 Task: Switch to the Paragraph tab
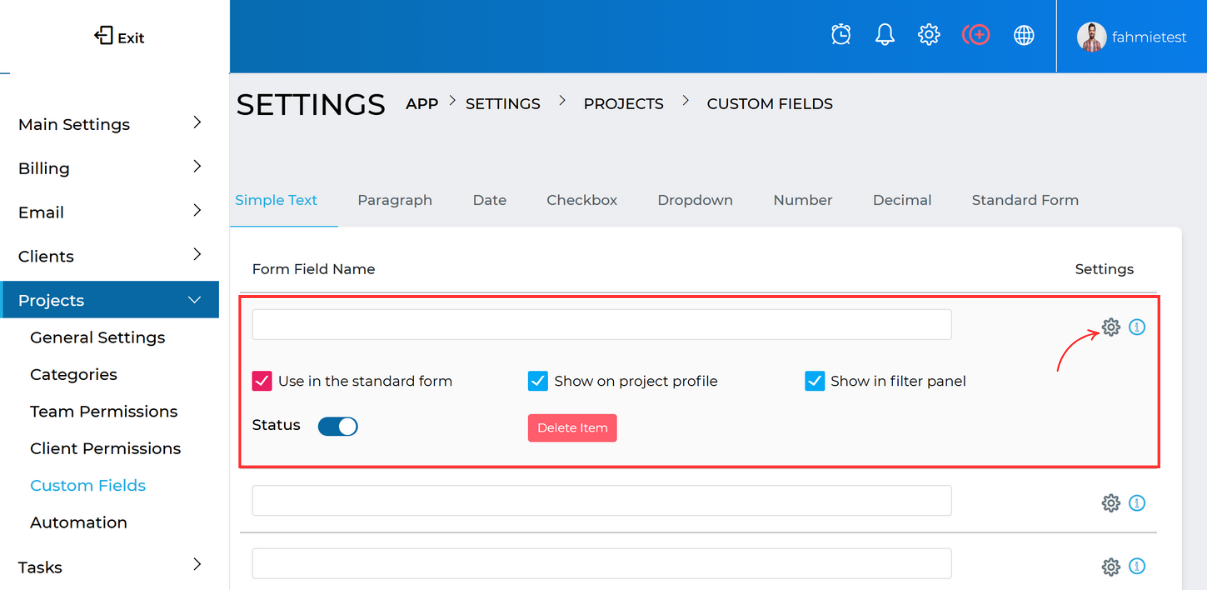click(x=395, y=200)
